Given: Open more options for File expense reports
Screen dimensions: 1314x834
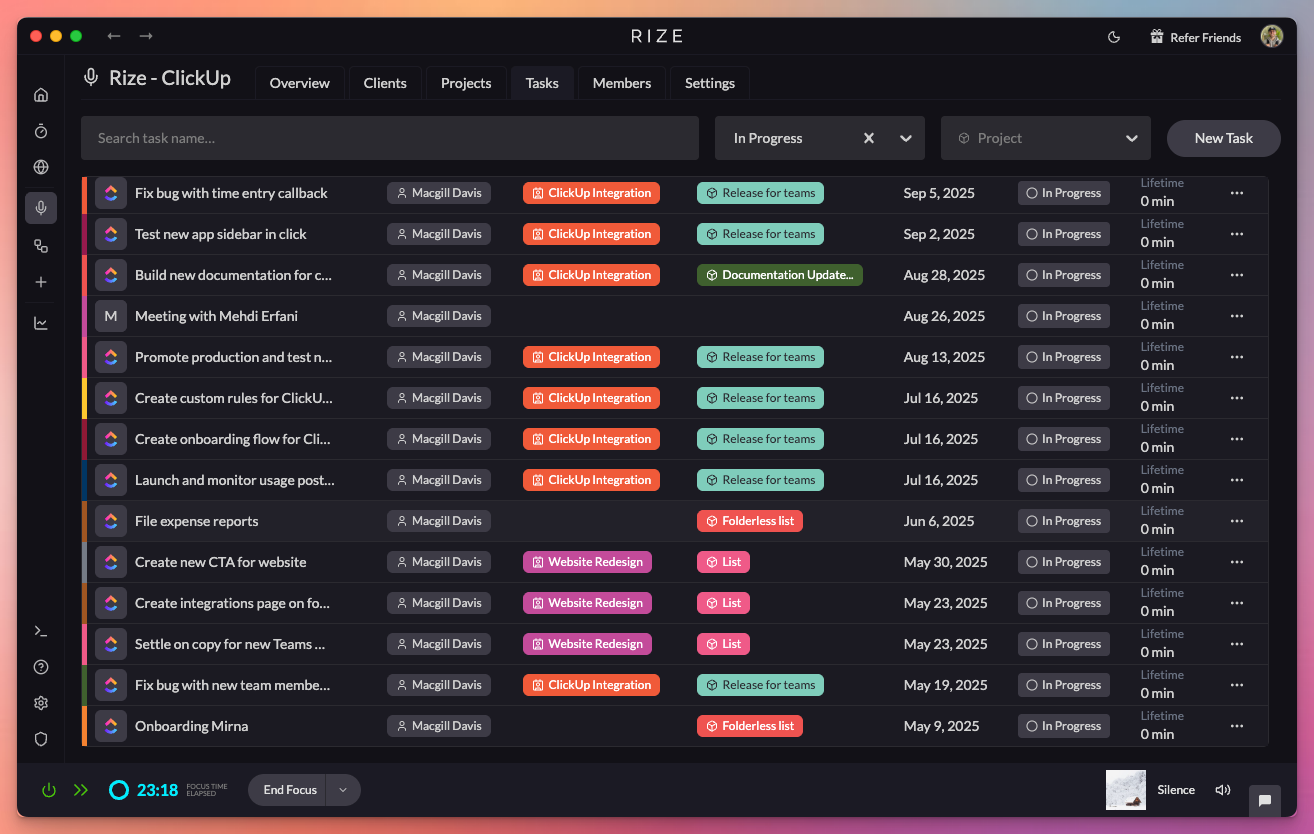Looking at the screenshot, I should point(1237,521).
